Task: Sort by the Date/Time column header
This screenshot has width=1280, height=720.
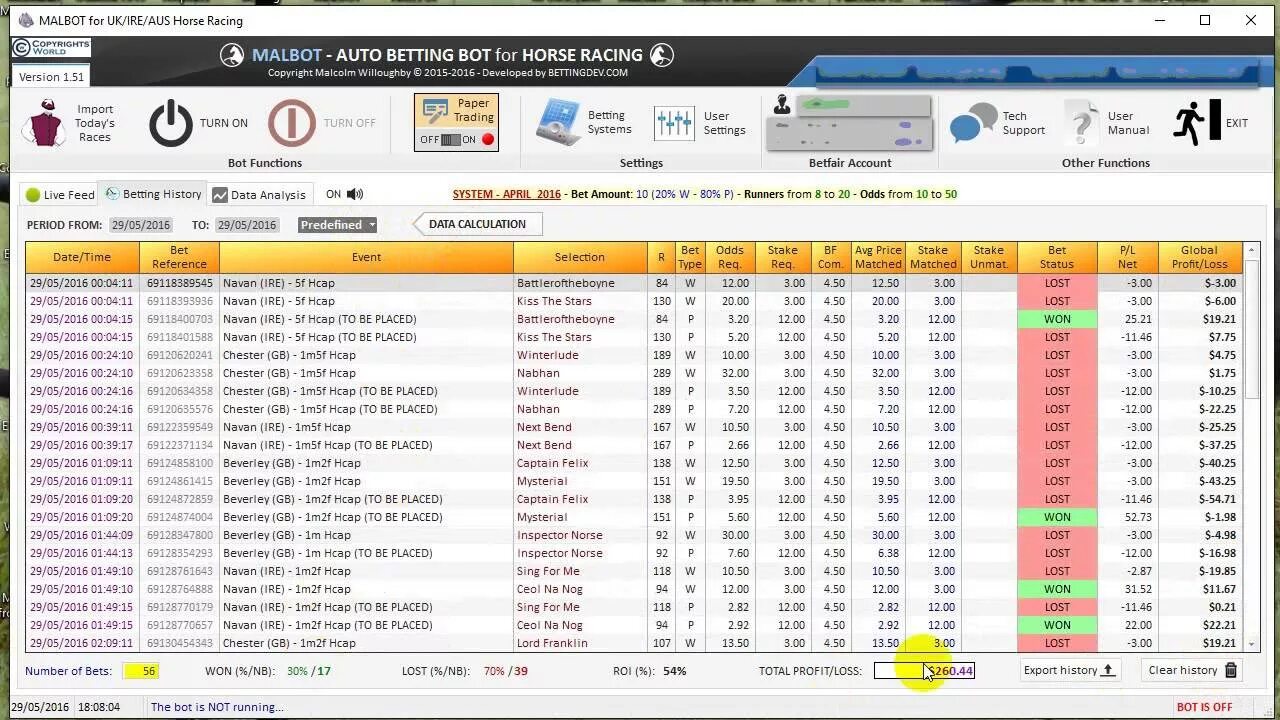Action: (x=82, y=257)
